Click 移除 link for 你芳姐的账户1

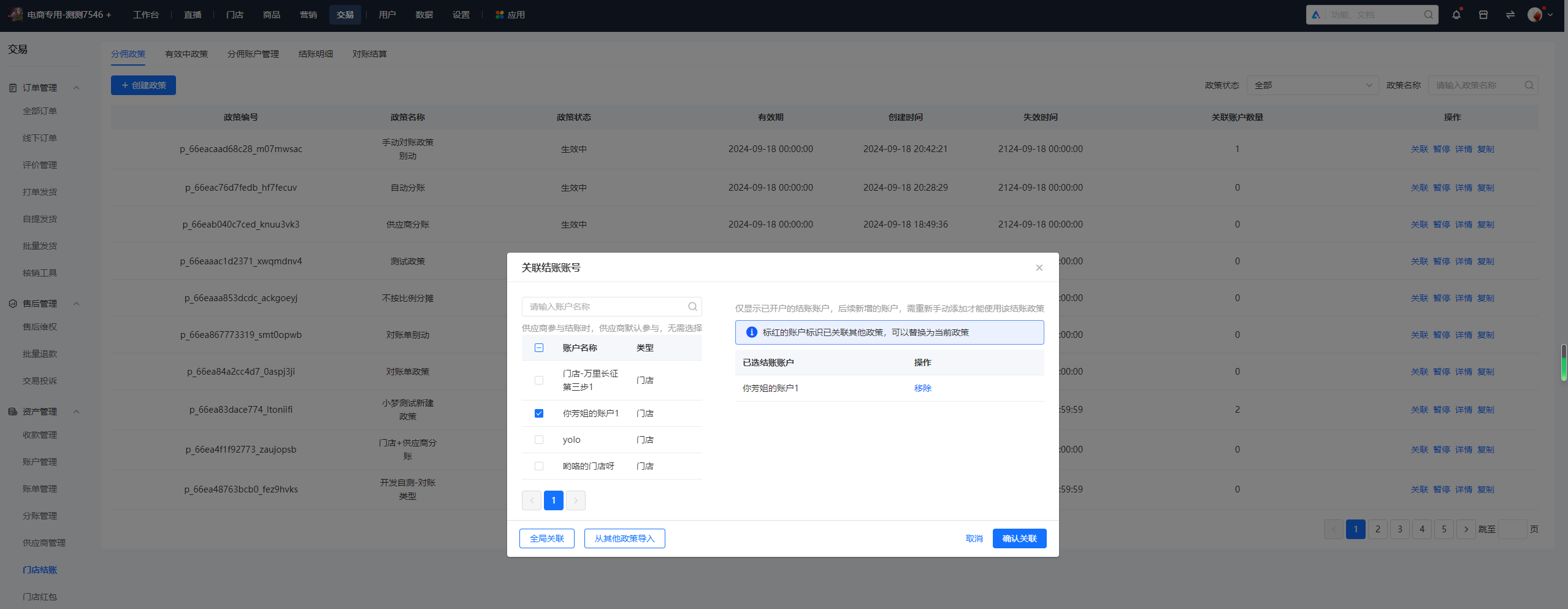[922, 388]
